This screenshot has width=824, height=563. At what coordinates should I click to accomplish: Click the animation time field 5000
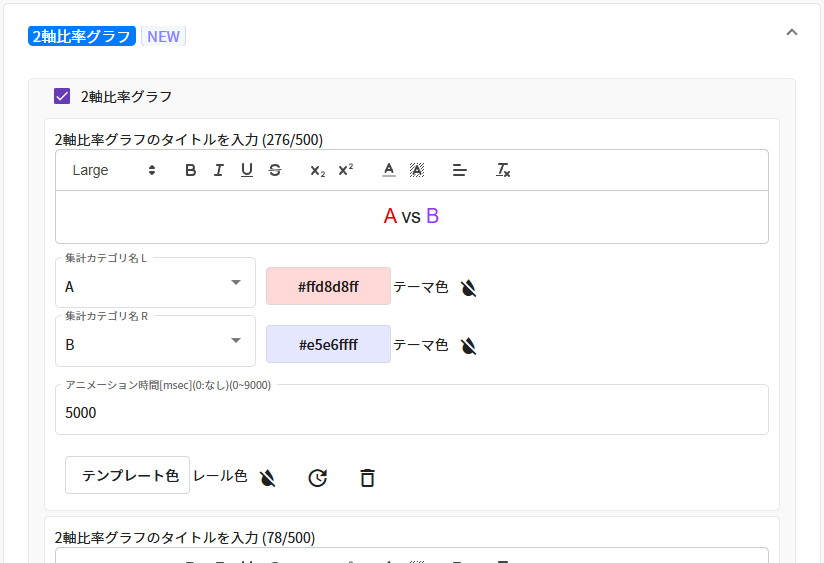[411, 410]
